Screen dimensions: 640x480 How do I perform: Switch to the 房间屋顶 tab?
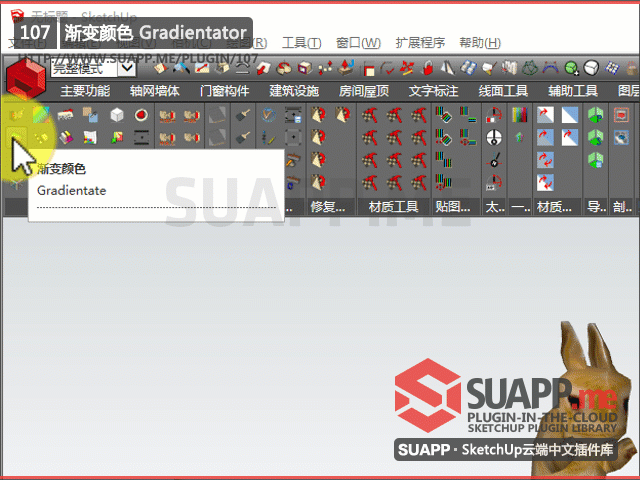pos(364,91)
